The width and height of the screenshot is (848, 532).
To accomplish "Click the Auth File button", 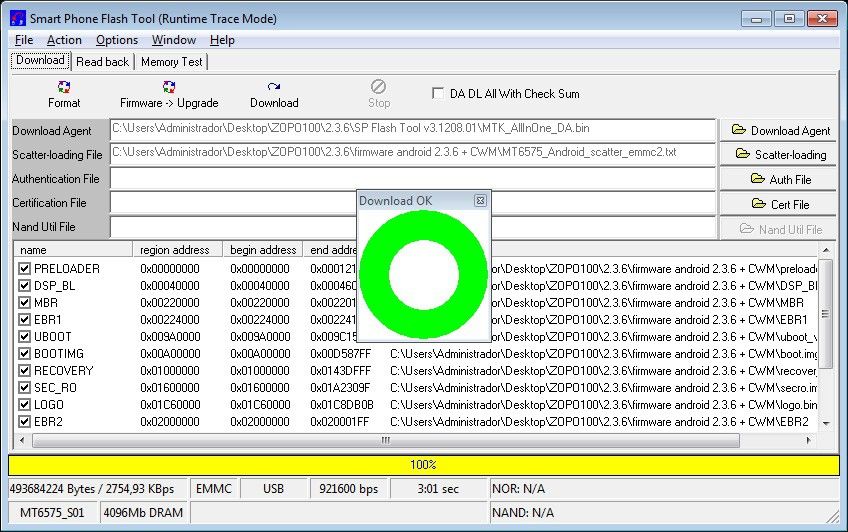I will tap(778, 179).
